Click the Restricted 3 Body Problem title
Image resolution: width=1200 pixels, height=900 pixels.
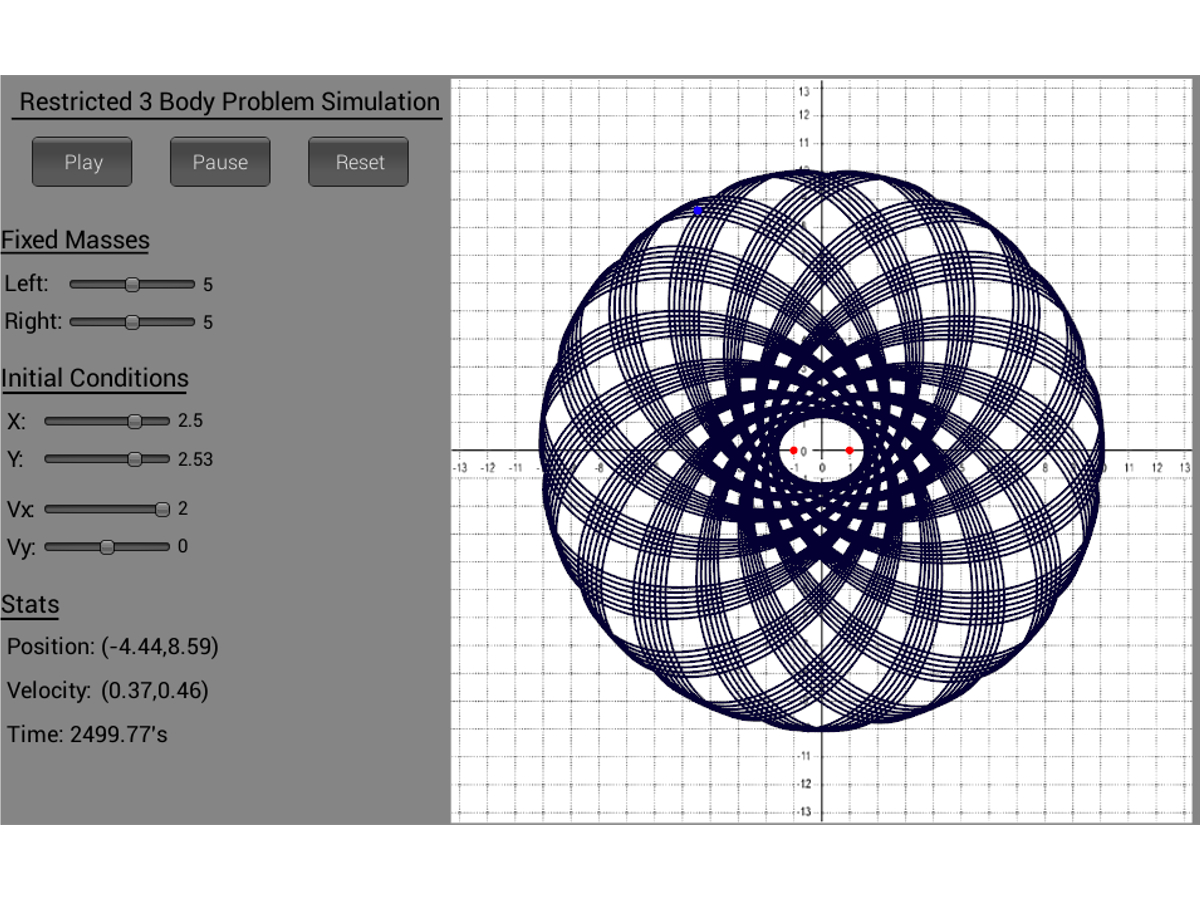click(x=229, y=102)
